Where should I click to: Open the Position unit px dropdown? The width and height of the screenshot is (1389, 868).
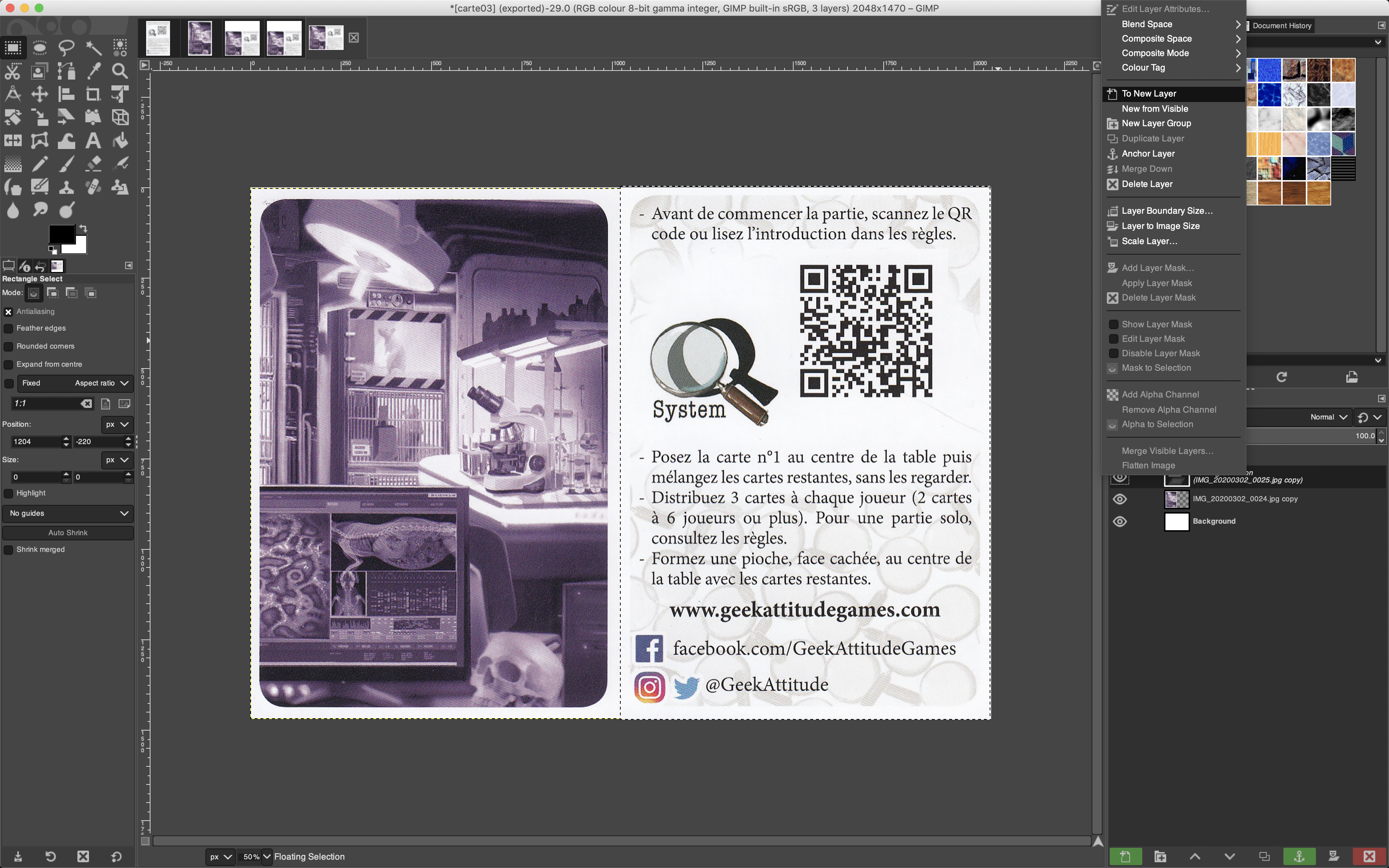(x=117, y=424)
